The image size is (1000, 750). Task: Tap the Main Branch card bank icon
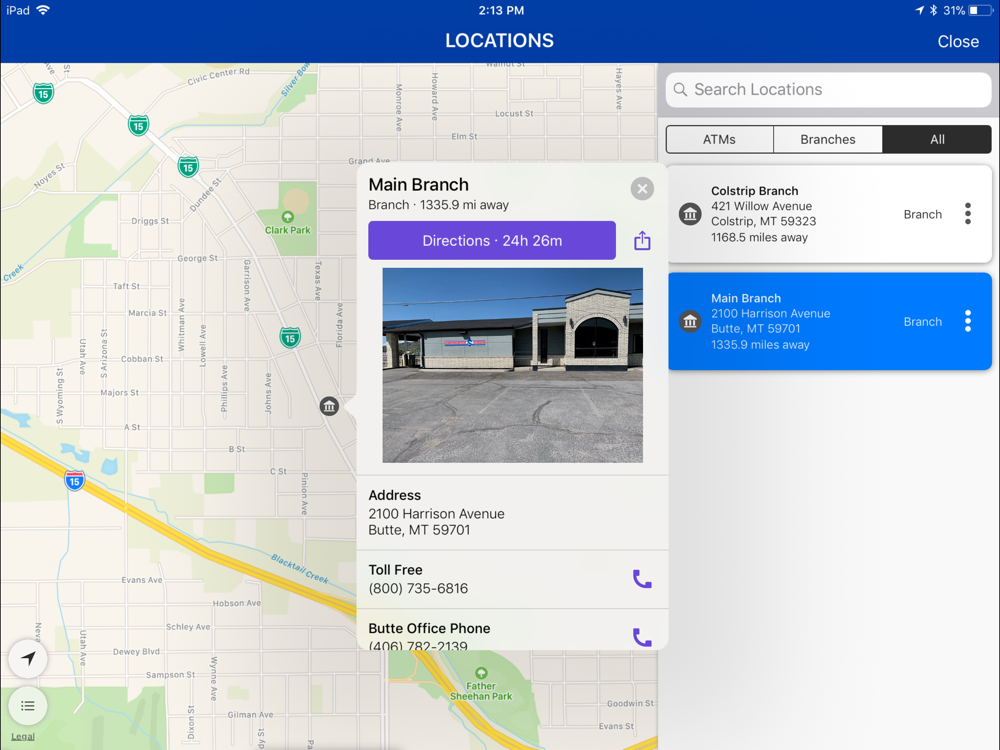click(x=689, y=321)
